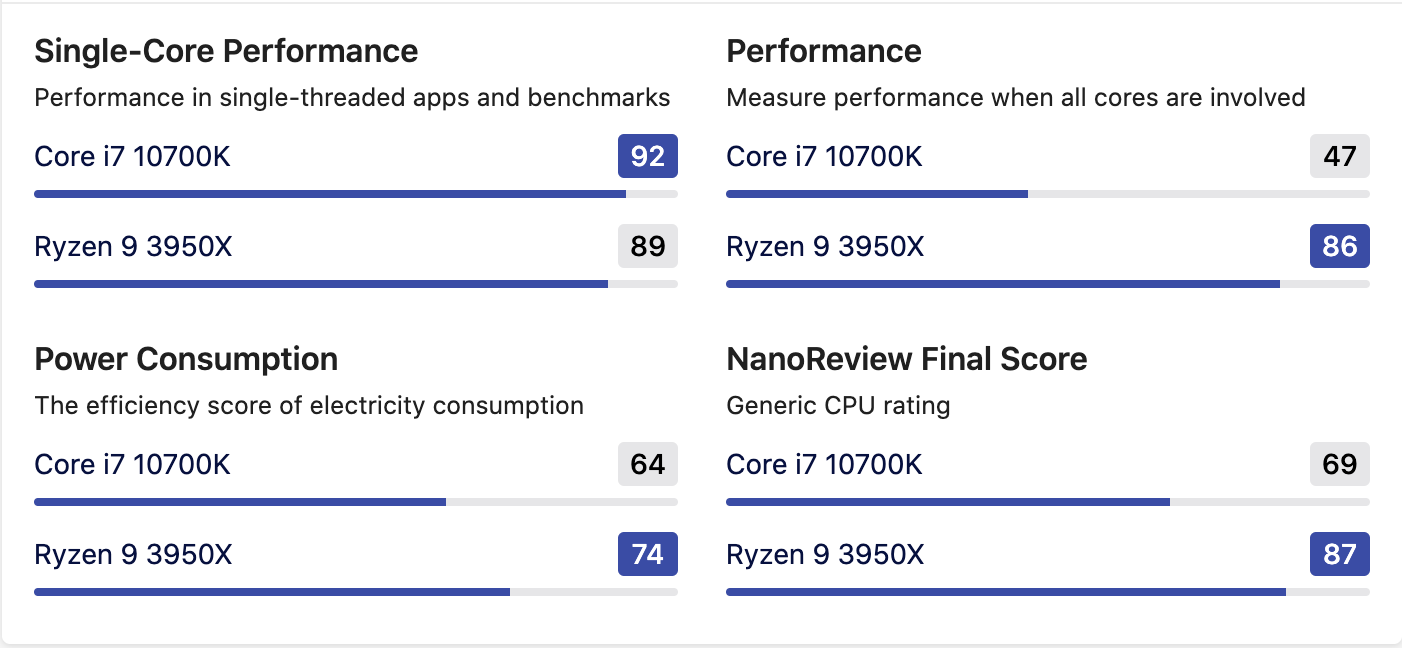
Task: Click the score badge showing 92
Action: pos(647,156)
